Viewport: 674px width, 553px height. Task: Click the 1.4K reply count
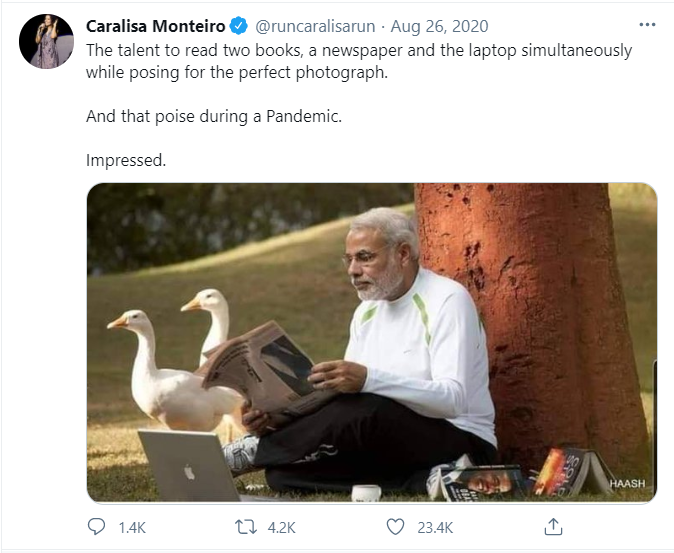(130, 527)
